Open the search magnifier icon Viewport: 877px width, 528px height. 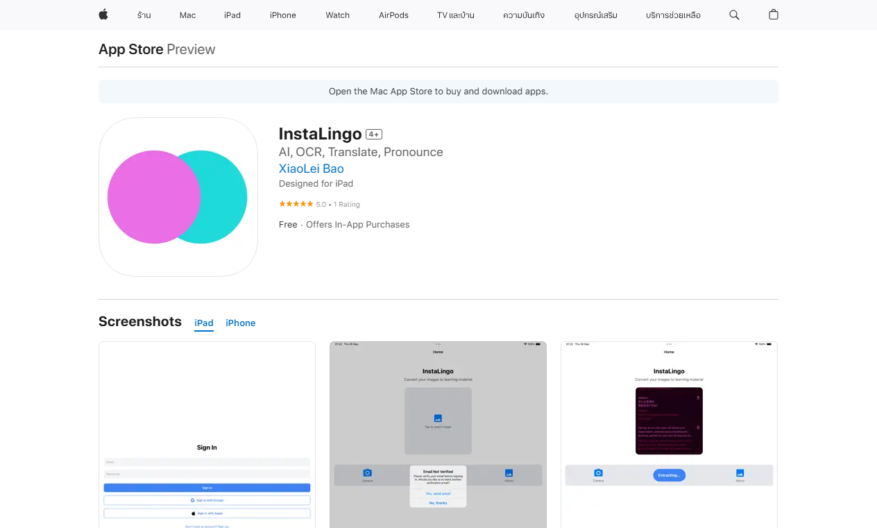(x=734, y=15)
